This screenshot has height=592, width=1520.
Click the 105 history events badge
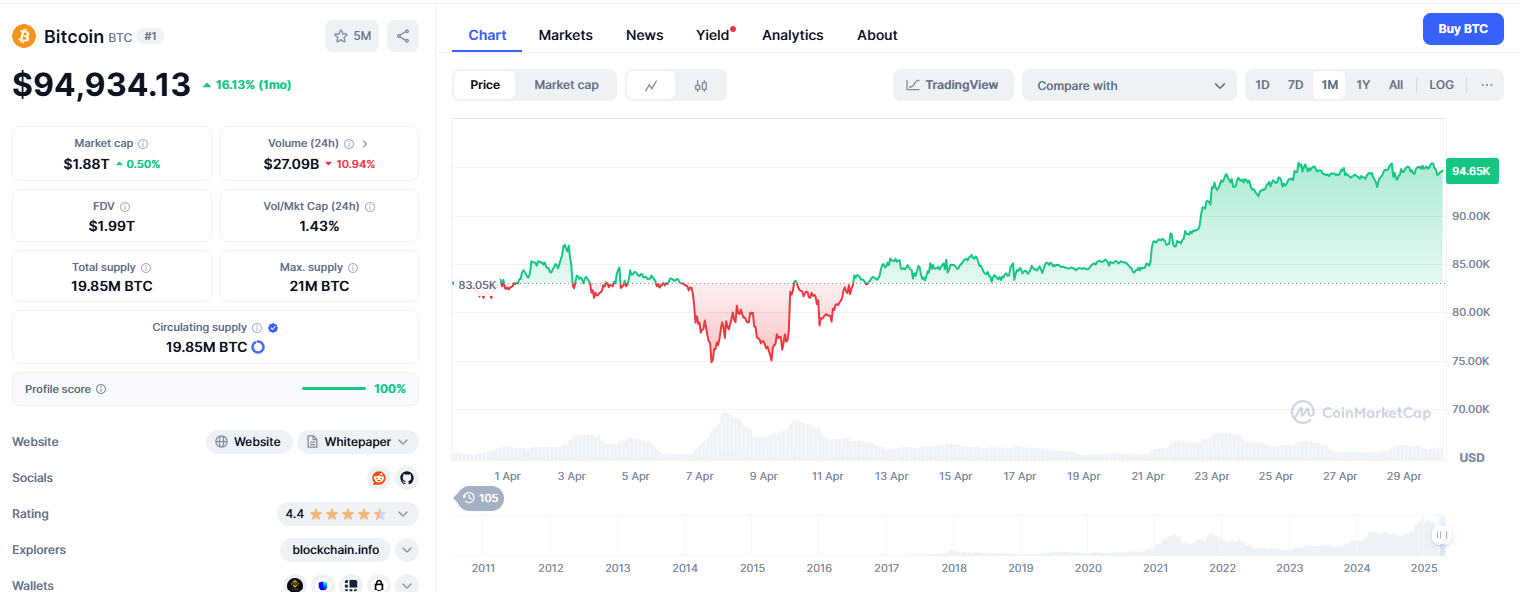click(x=480, y=498)
